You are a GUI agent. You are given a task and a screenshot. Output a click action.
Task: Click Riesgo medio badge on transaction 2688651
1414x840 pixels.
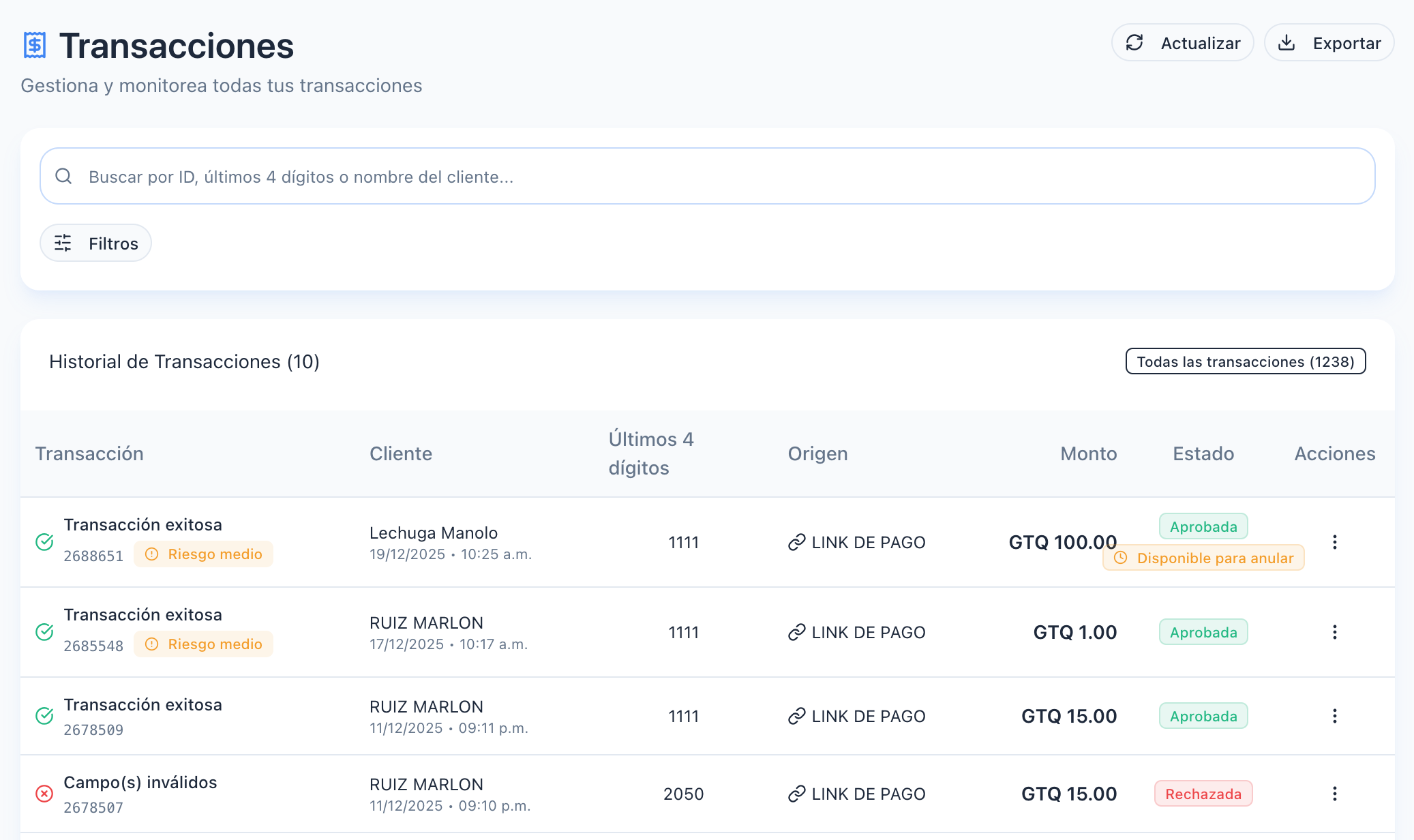(x=203, y=554)
